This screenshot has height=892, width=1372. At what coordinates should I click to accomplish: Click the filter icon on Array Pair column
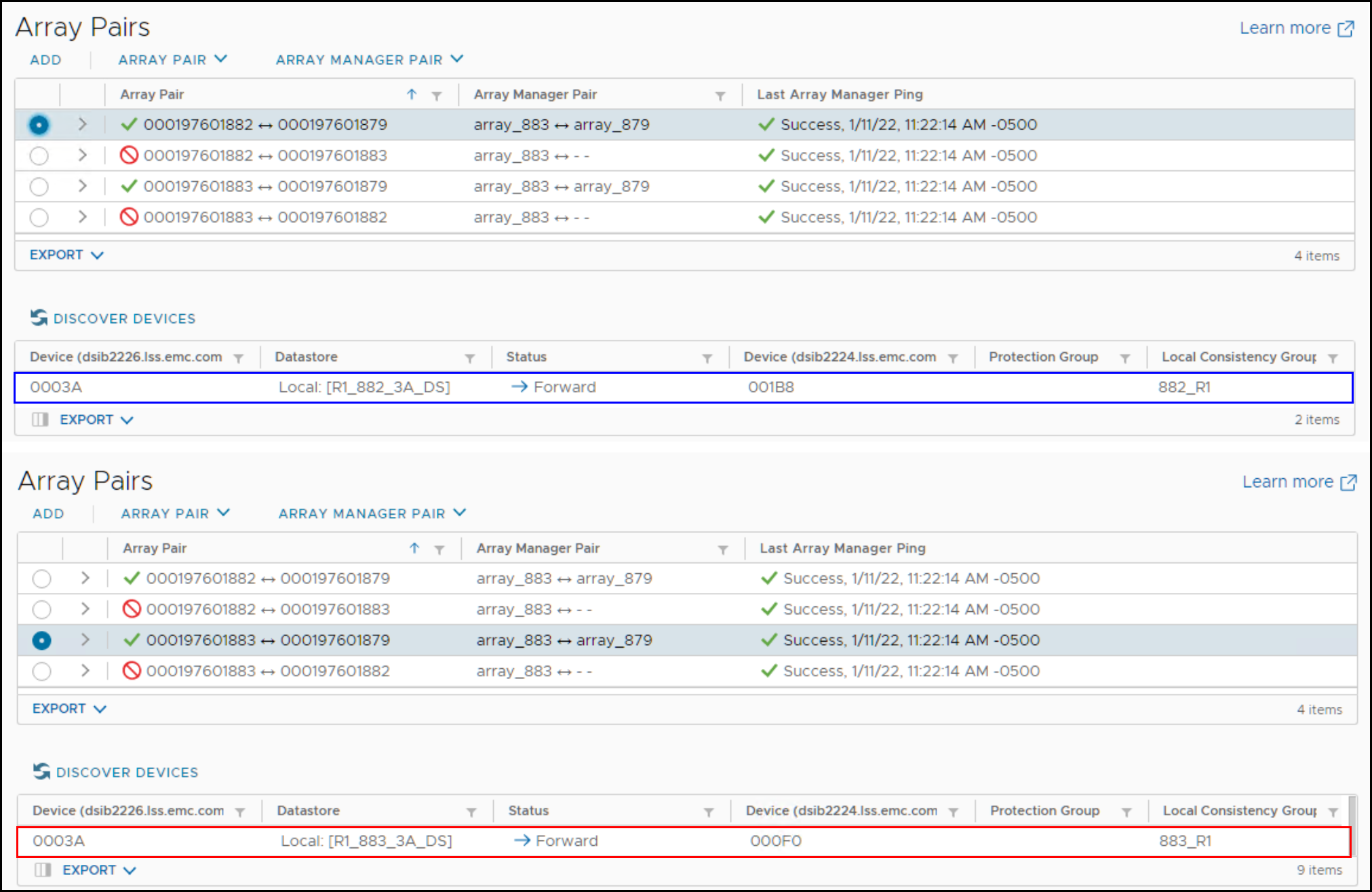click(x=437, y=95)
